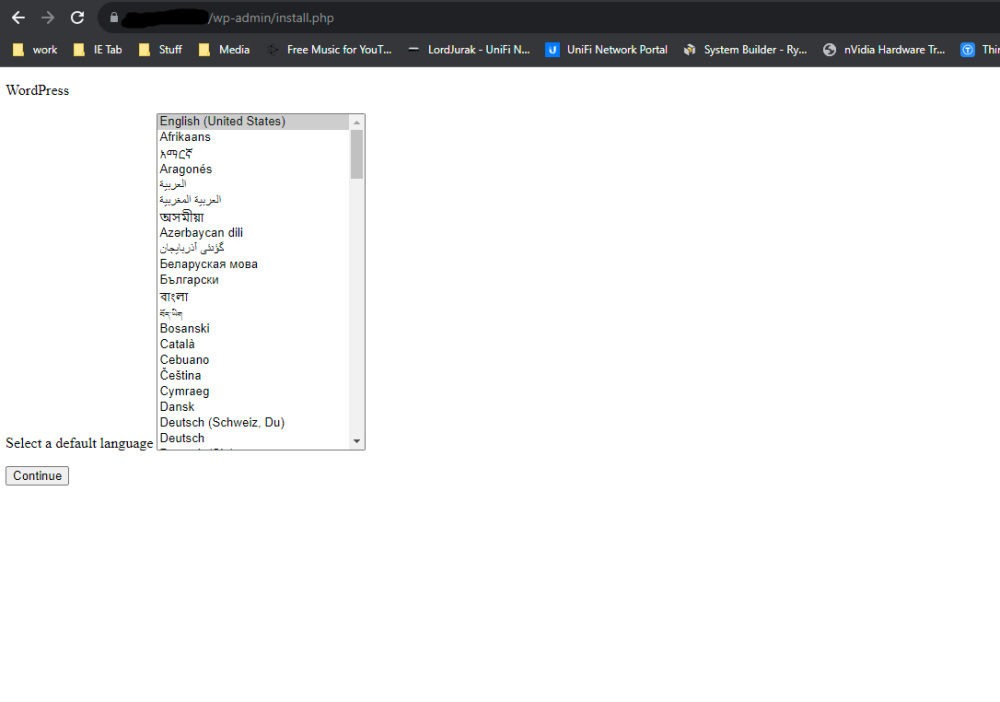Select Български language option
The width and height of the screenshot is (1000, 702).
coord(253,280)
